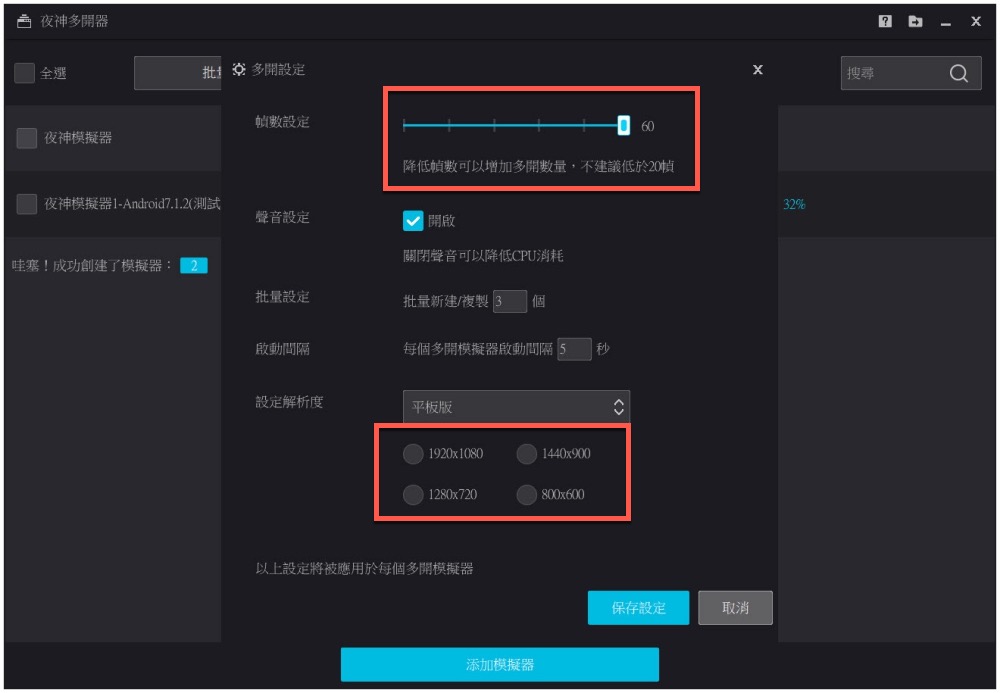Click the 夜神多開器 app logo icon

[24, 22]
